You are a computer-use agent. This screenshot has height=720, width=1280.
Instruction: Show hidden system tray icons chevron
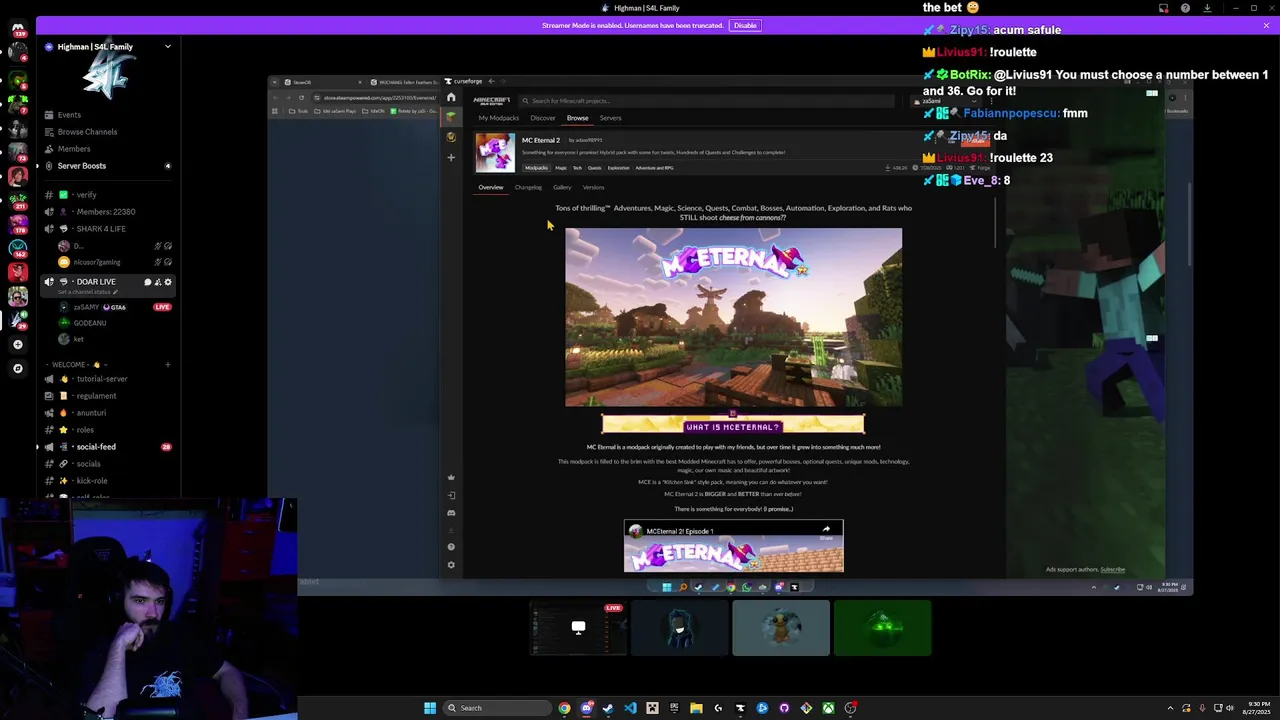click(x=1171, y=708)
